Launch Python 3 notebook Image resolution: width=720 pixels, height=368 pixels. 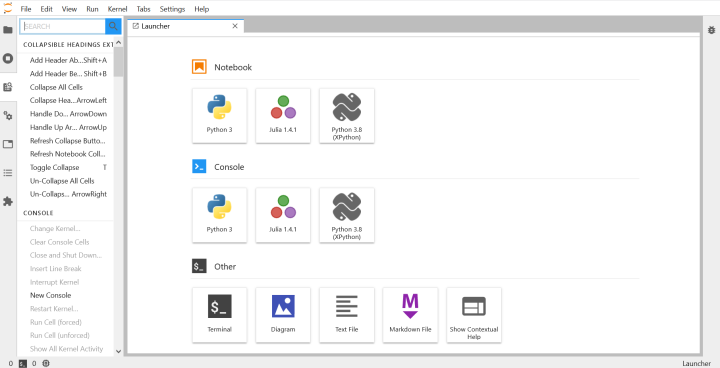pos(219,116)
